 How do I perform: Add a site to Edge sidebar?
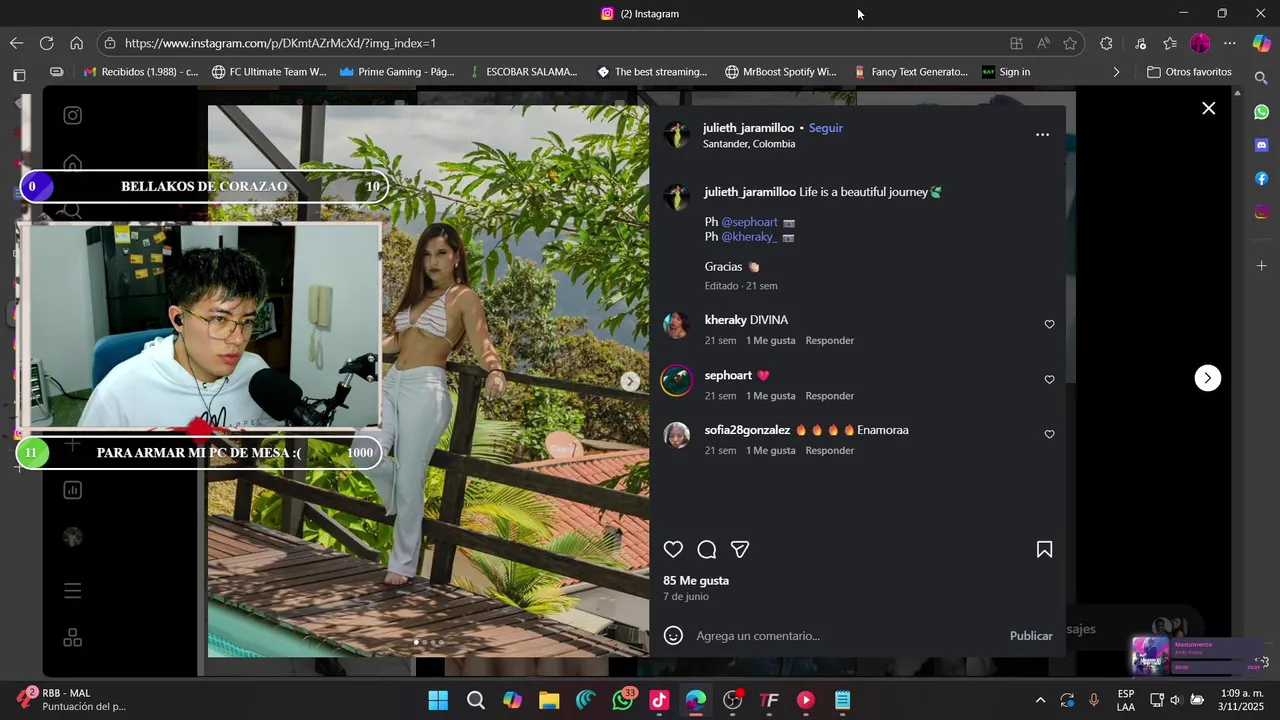pyautogui.click(x=1262, y=266)
